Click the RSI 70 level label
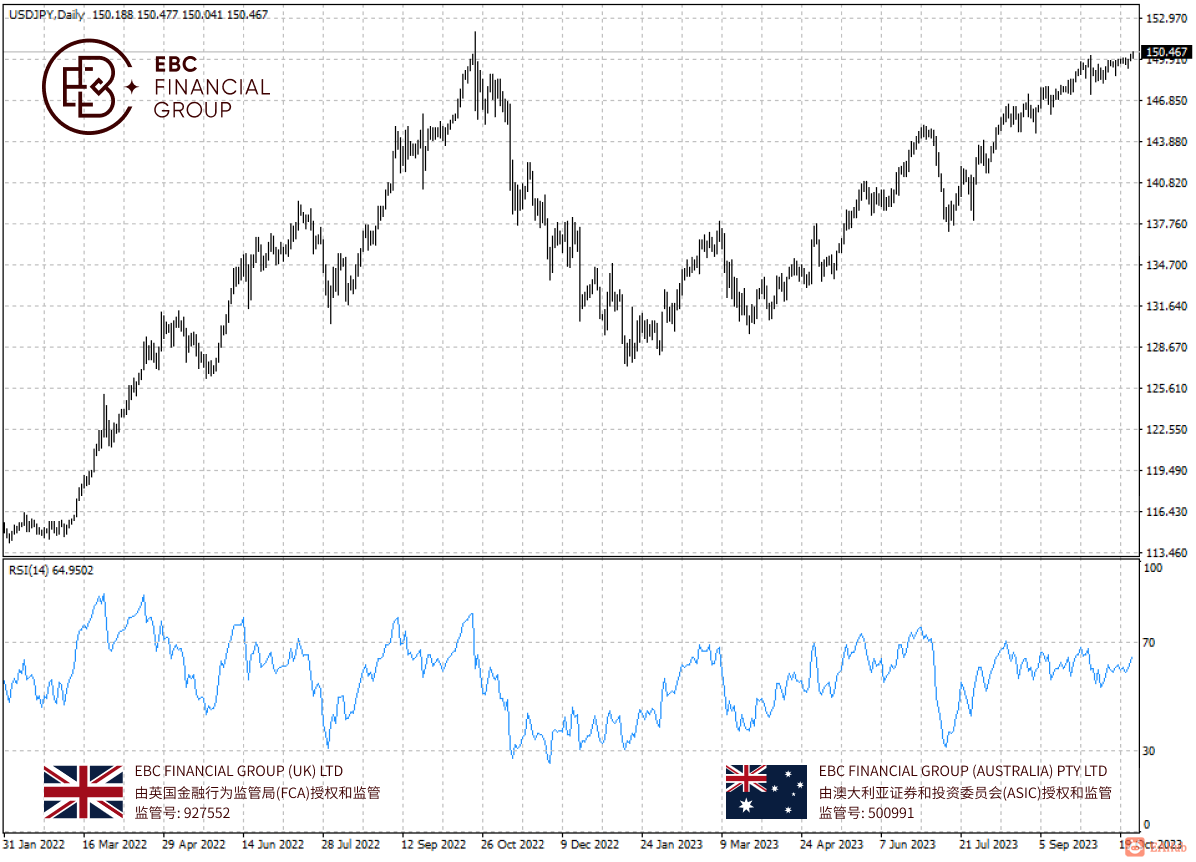The image size is (1196, 862). tap(1149, 642)
